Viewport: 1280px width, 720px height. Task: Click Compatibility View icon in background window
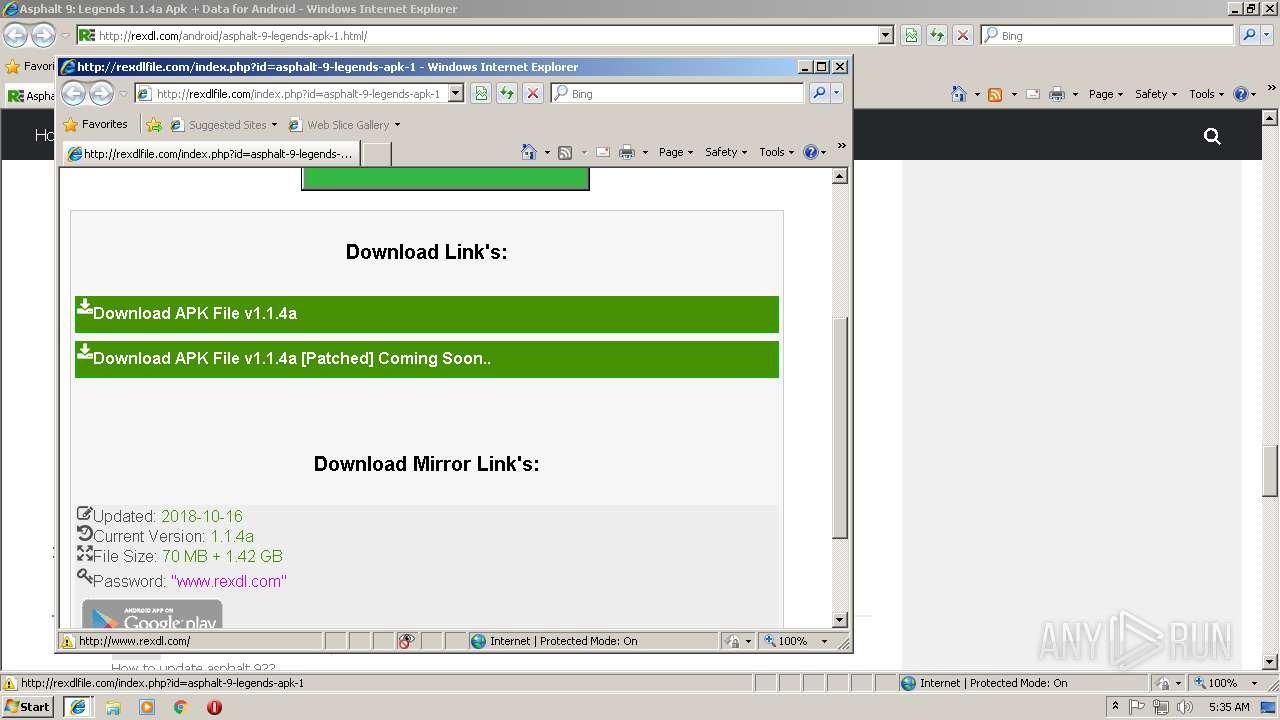pos(911,35)
